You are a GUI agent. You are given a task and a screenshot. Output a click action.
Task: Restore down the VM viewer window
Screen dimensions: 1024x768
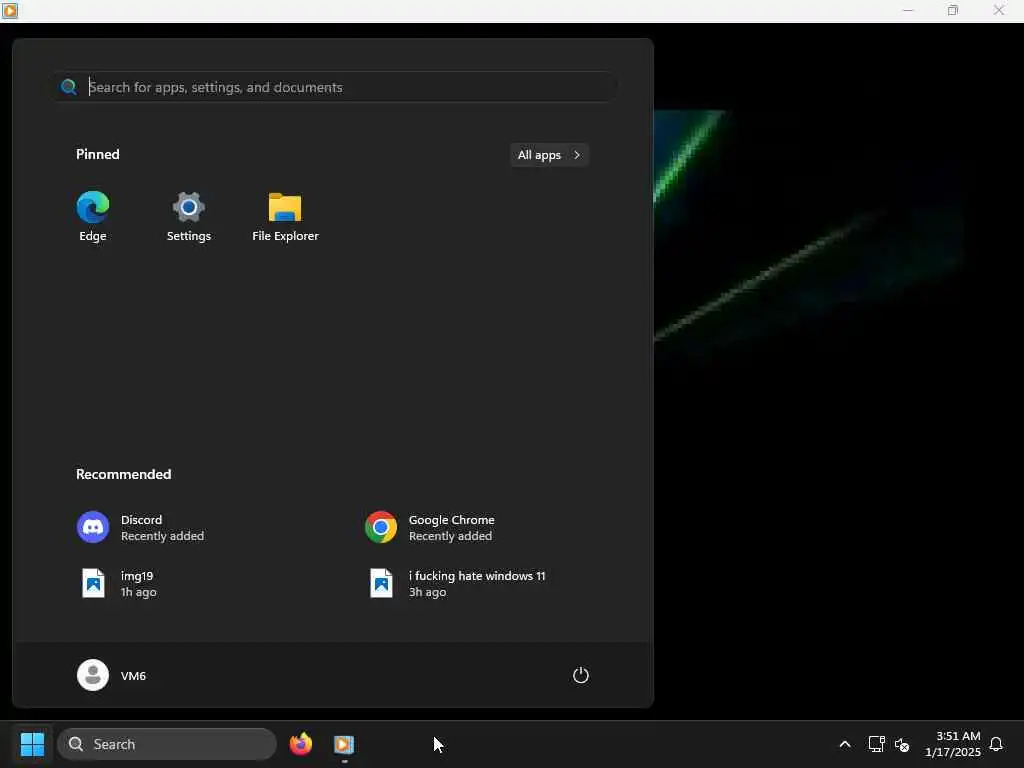coord(953,10)
